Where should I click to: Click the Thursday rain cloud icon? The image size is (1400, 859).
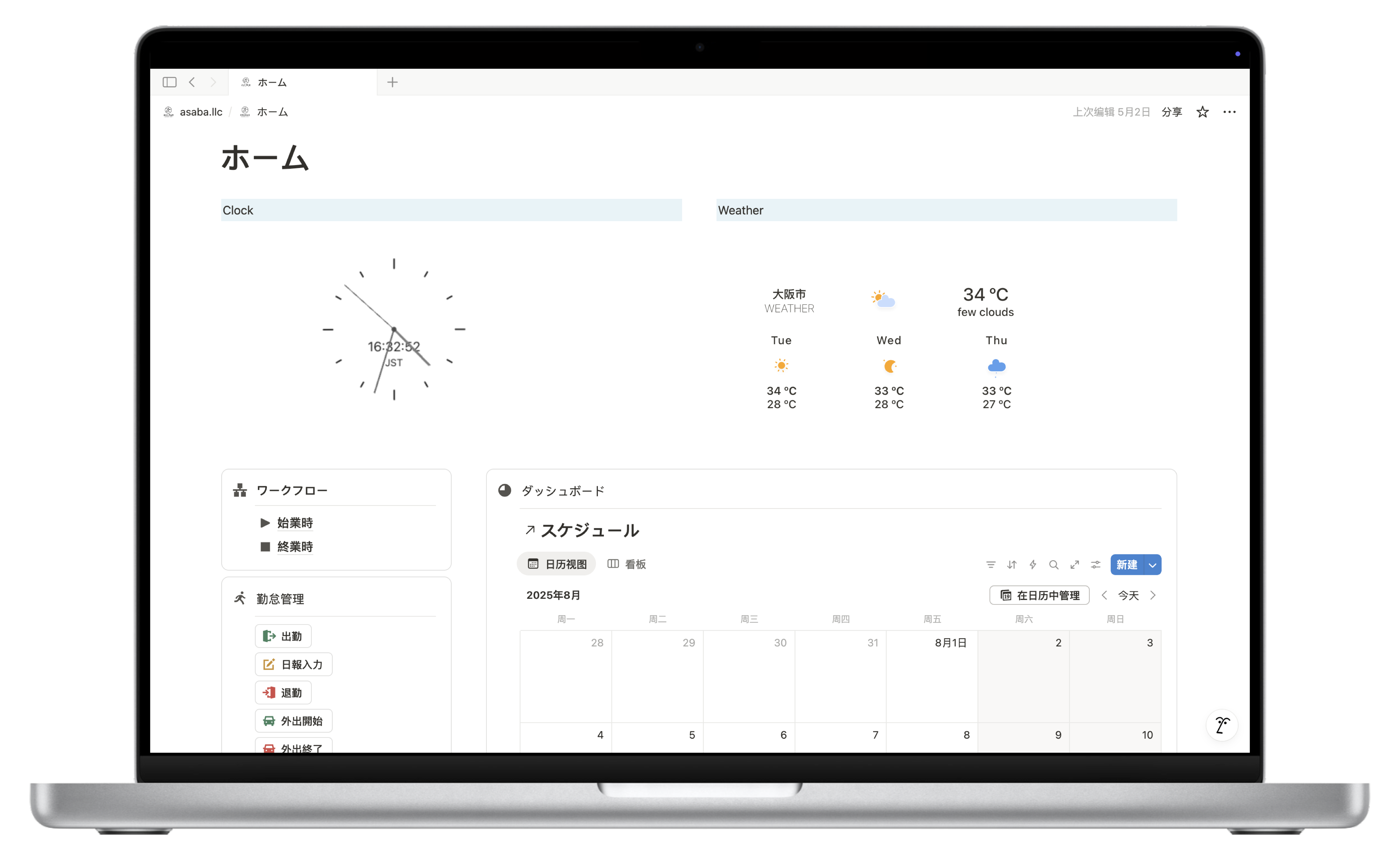point(997,367)
